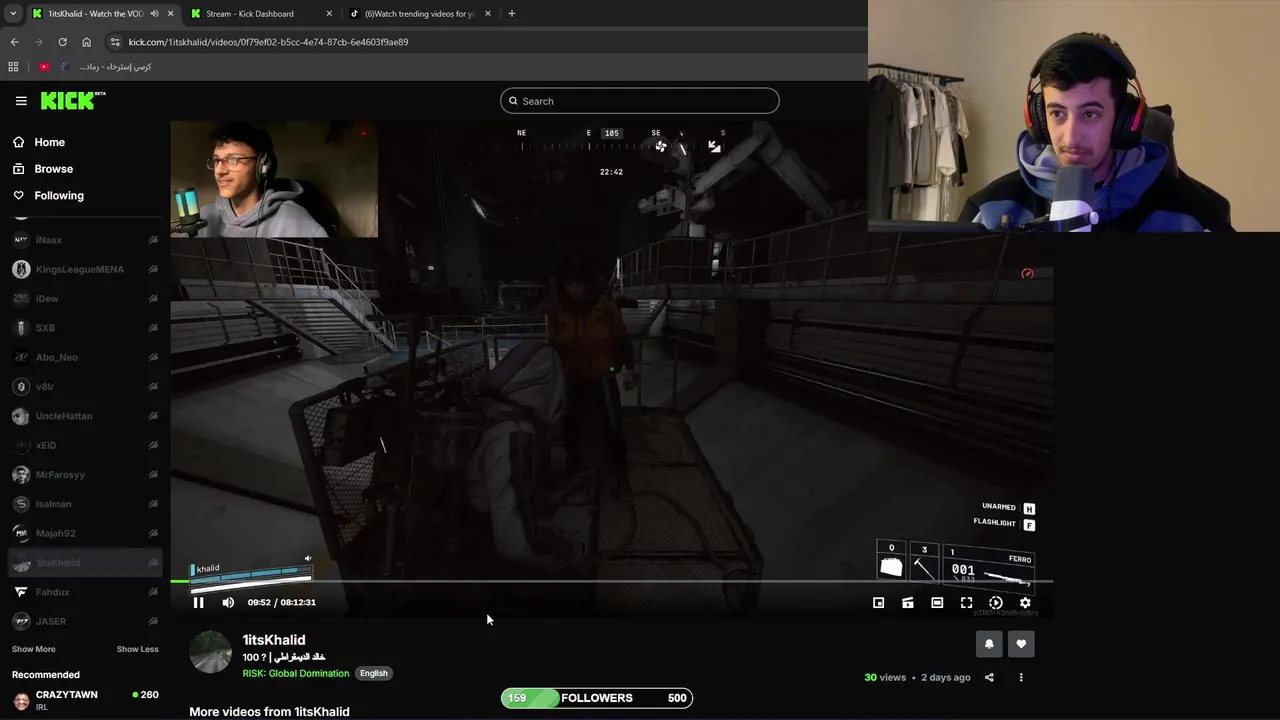Click the Search field
Screen dimensions: 1280x720
639,101
